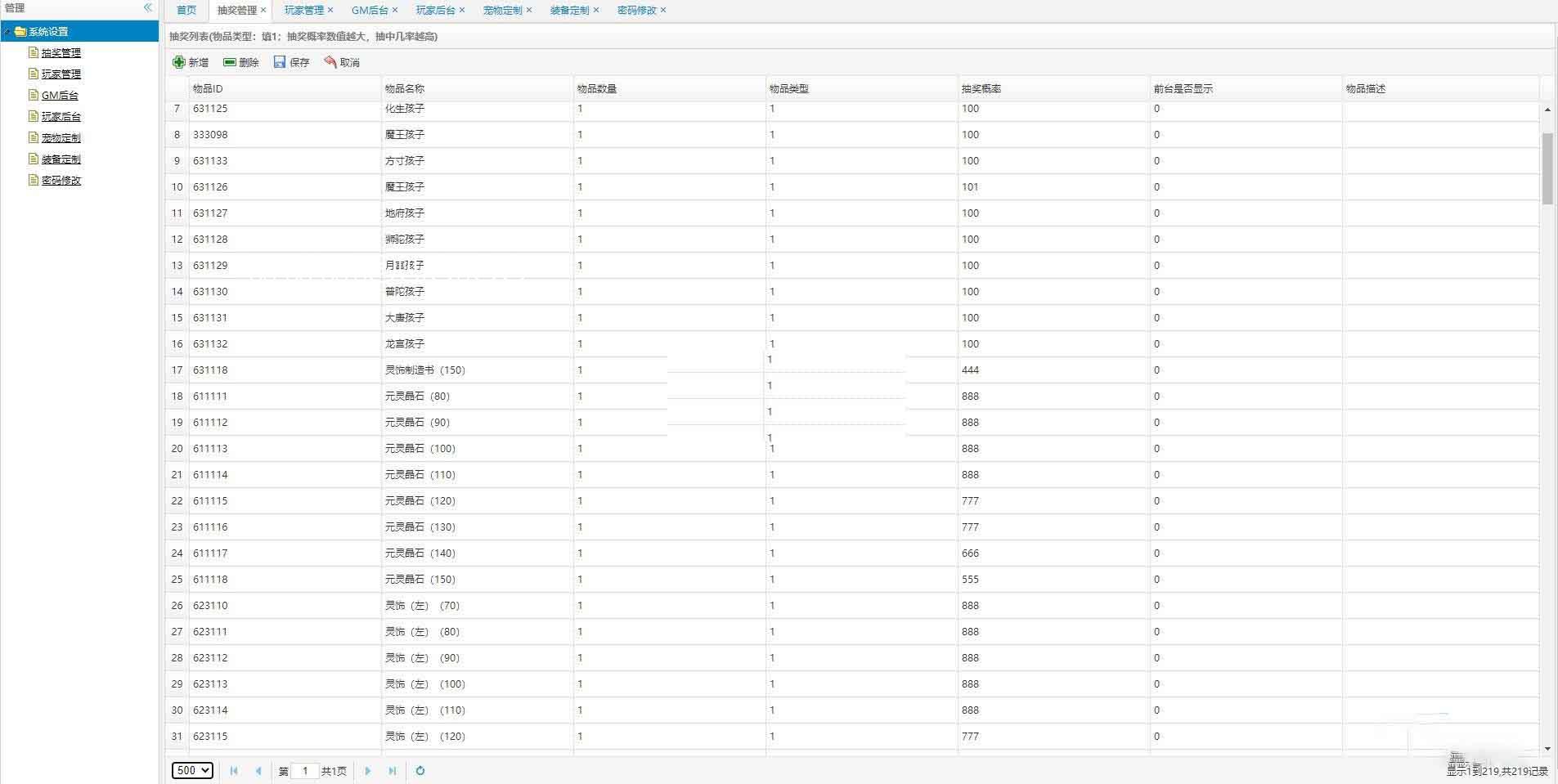Go to next page arrow
This screenshot has width=1558, height=784.
pos(367,770)
